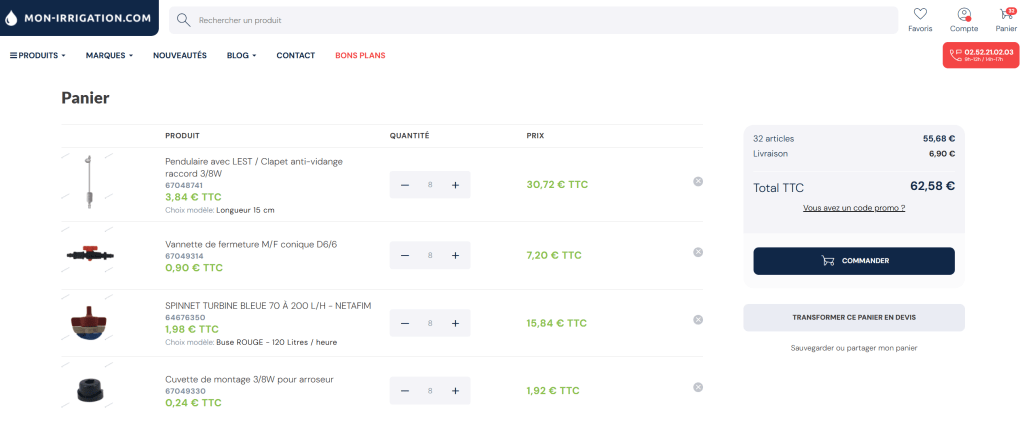Click the Commander checkout button

click(854, 261)
